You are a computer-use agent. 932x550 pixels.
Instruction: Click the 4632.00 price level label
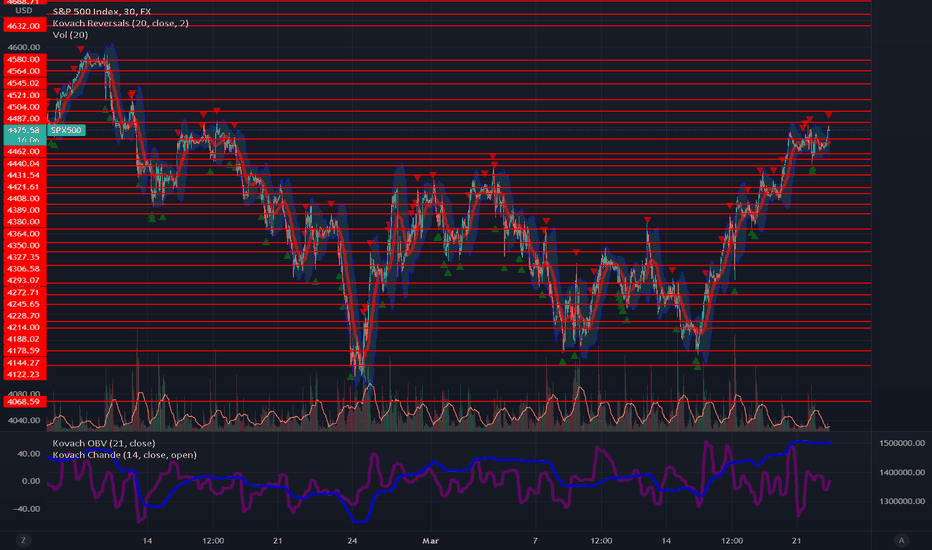click(24, 26)
